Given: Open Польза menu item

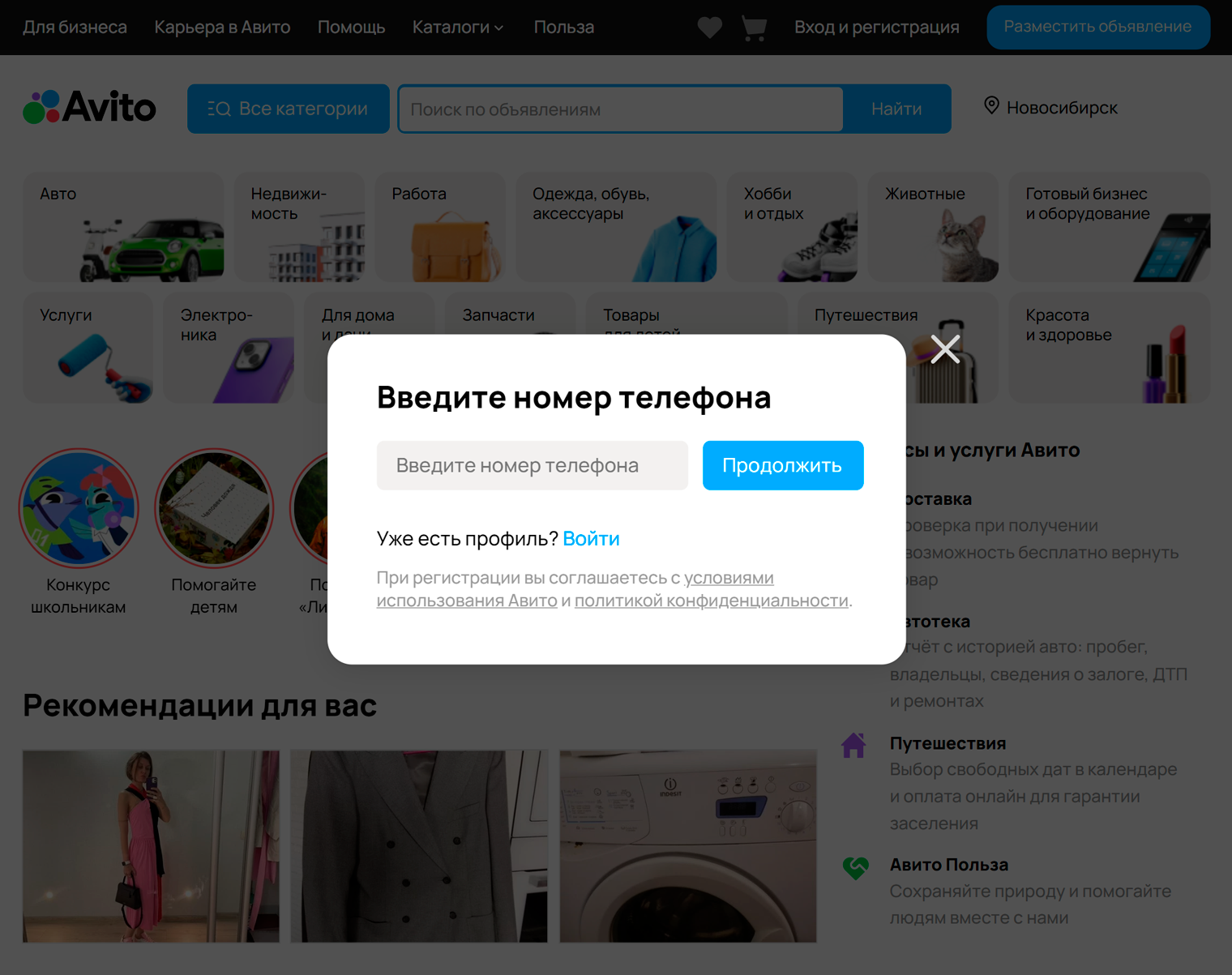Looking at the screenshot, I should pyautogui.click(x=563, y=28).
